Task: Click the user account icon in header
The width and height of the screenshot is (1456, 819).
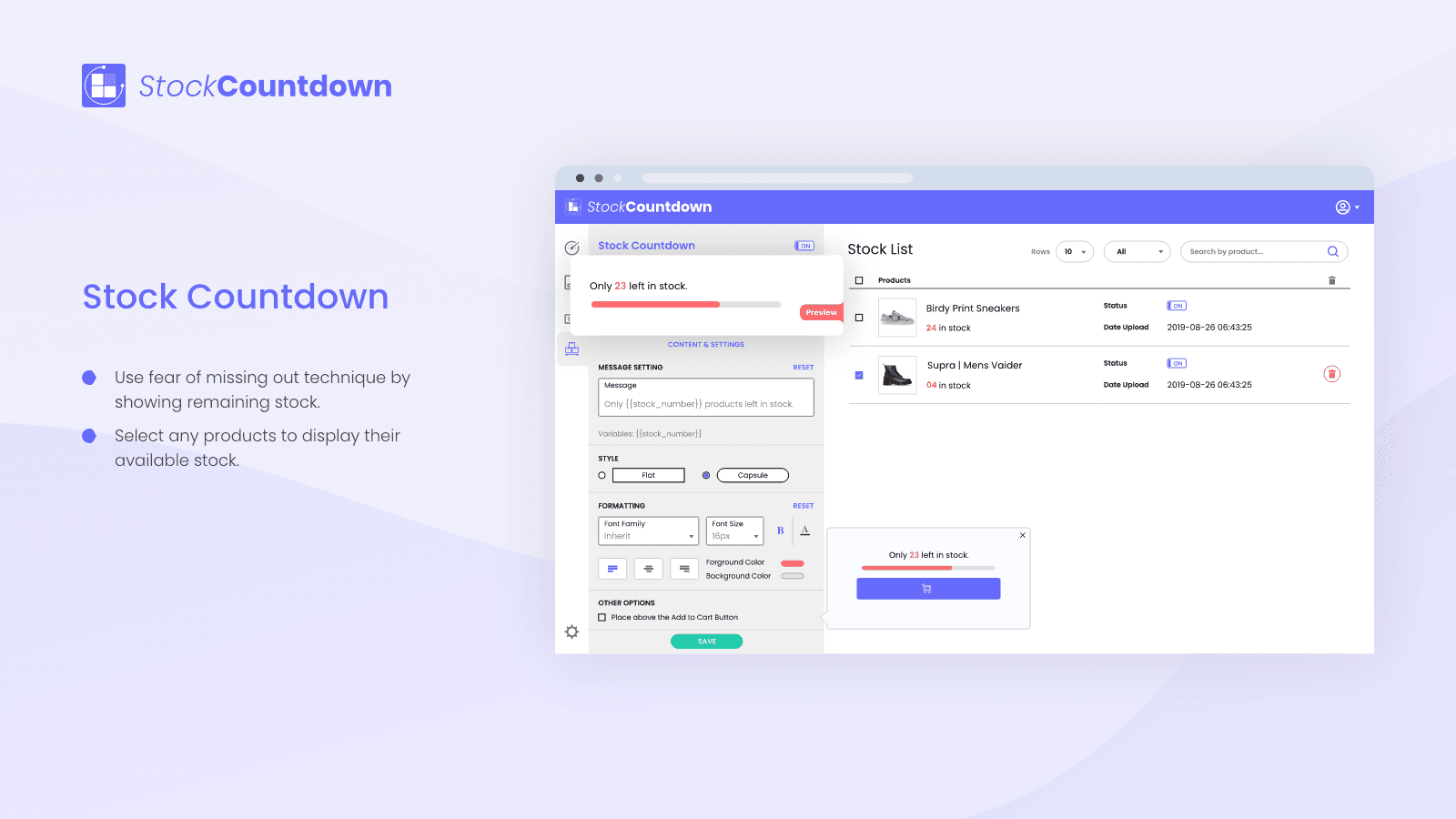Action: (1343, 207)
